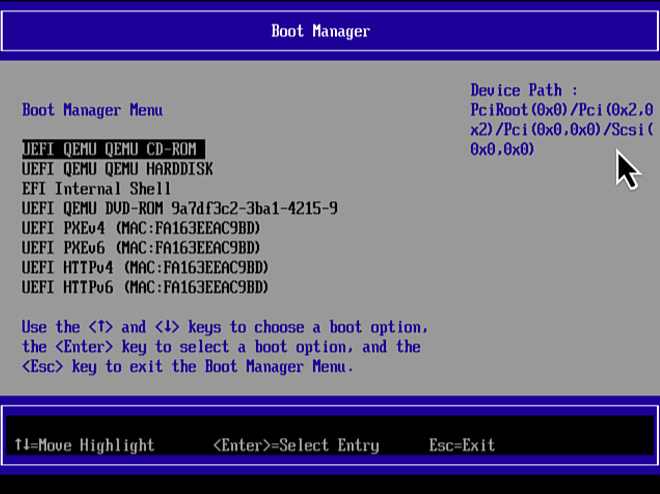660x494 pixels.
Task: Click the Move Highlight hint in footer
Action: click(85, 445)
